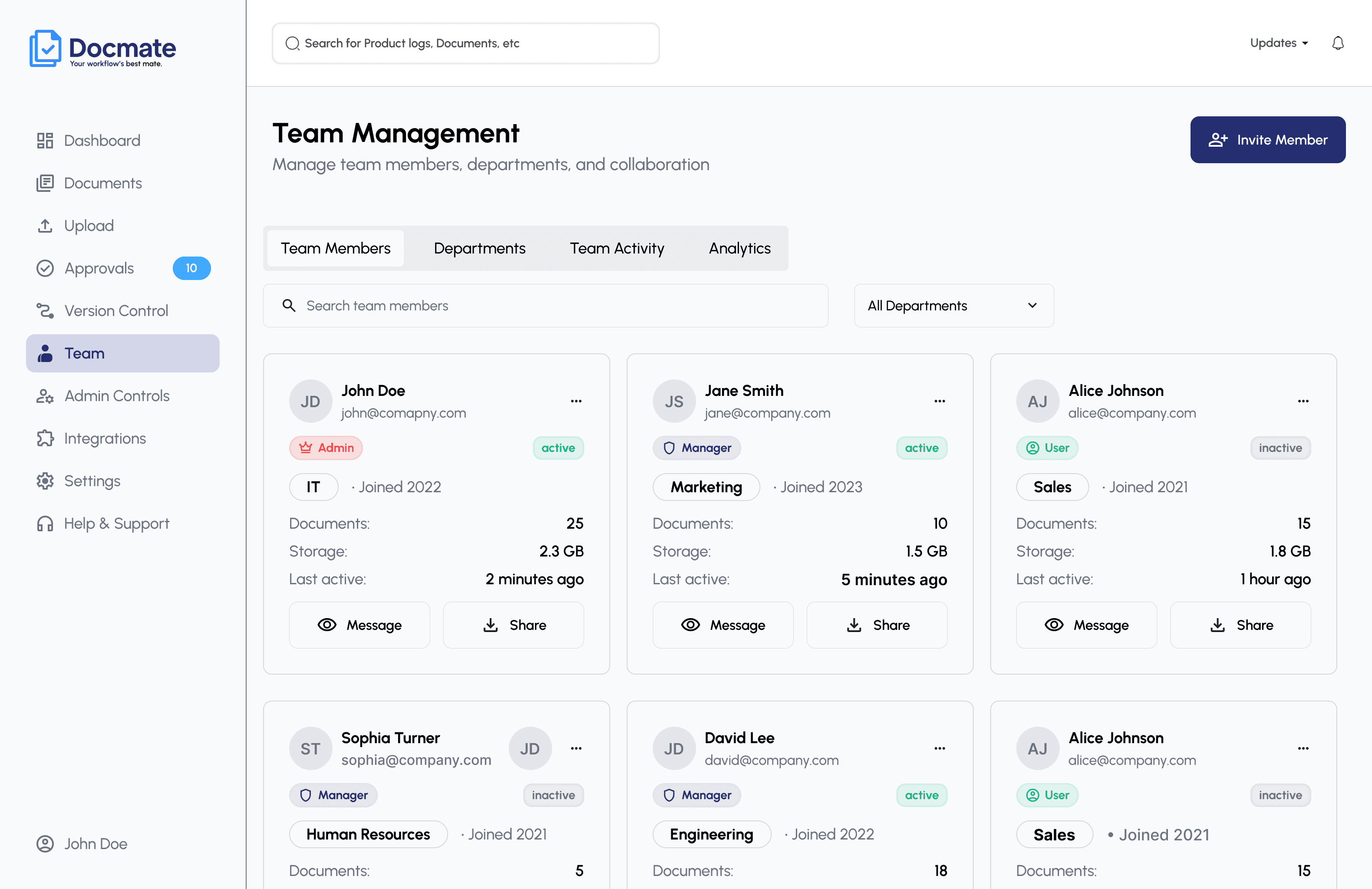This screenshot has width=1372, height=889.
Task: Switch to the Analytics tab
Action: [739, 248]
